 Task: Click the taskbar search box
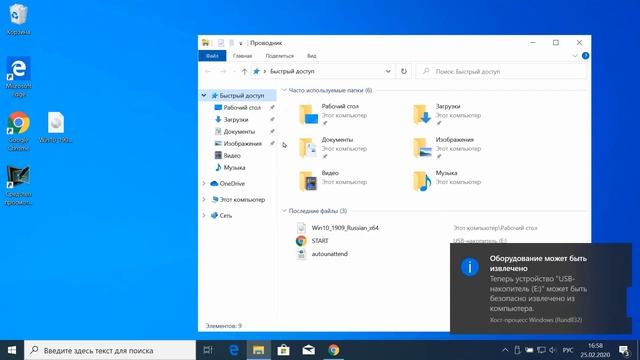tap(110, 350)
